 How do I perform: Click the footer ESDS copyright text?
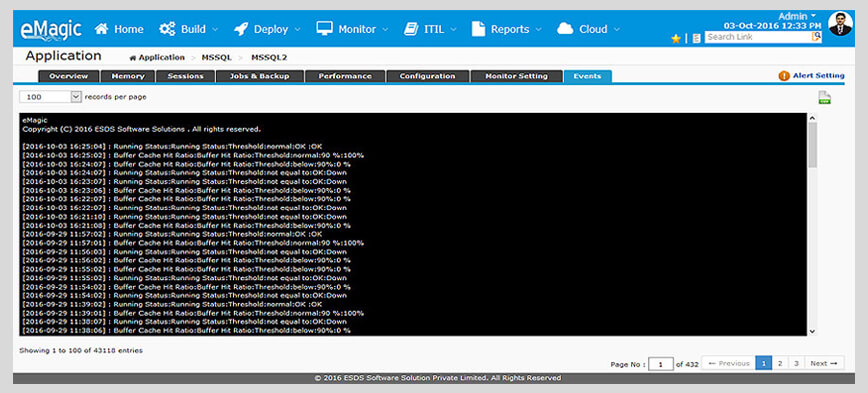438,378
